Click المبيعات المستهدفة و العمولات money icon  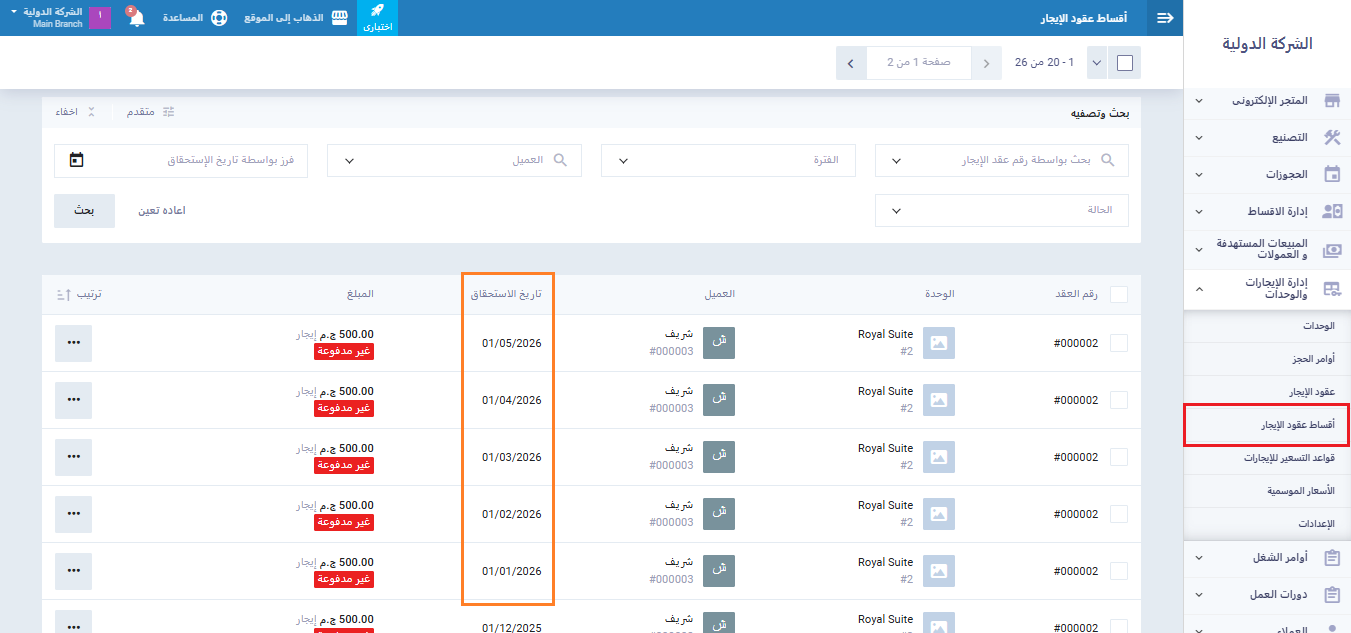(x=1332, y=250)
